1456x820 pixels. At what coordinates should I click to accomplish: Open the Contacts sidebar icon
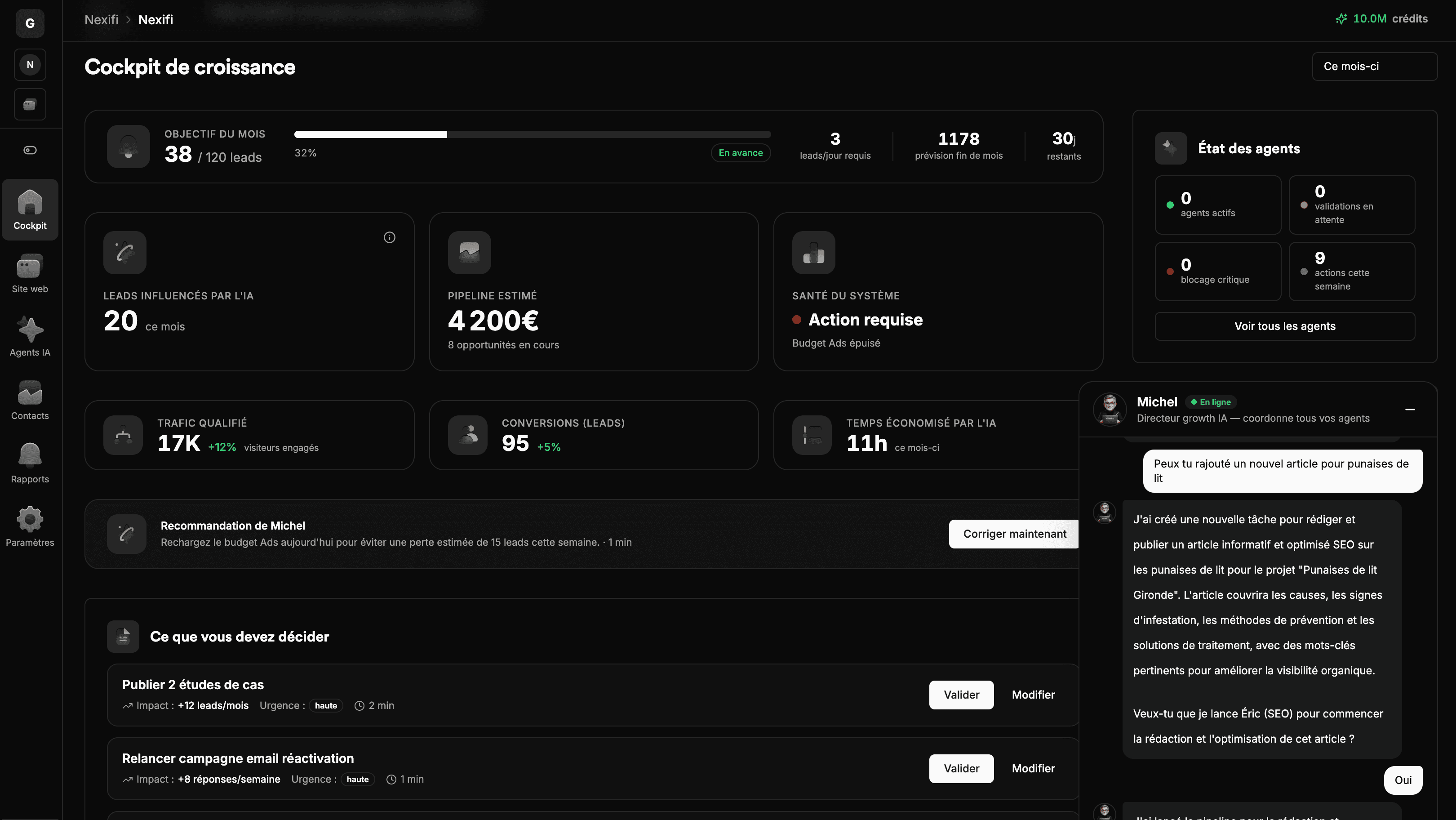pyautogui.click(x=30, y=400)
